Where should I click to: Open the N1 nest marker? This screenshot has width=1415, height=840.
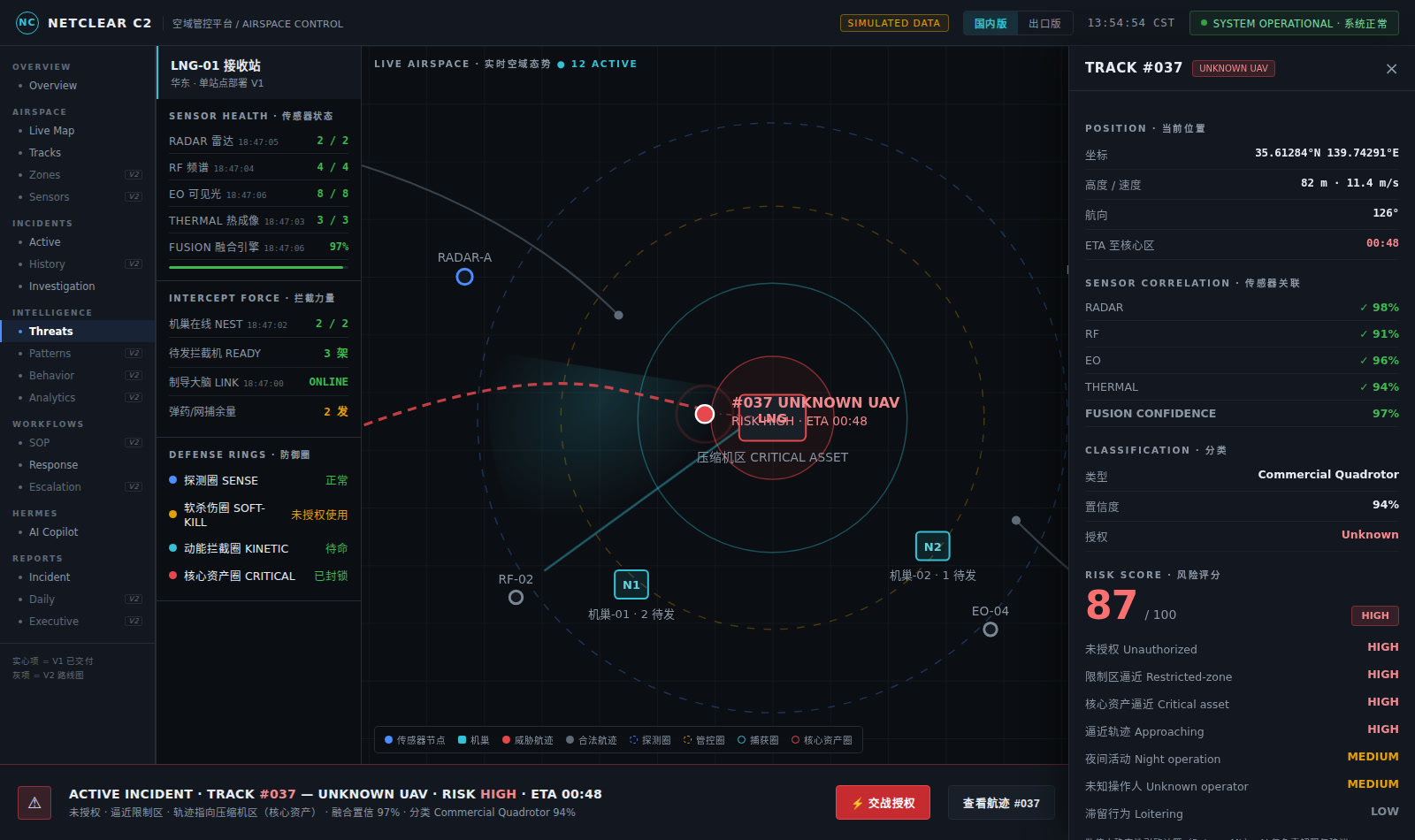[x=631, y=584]
